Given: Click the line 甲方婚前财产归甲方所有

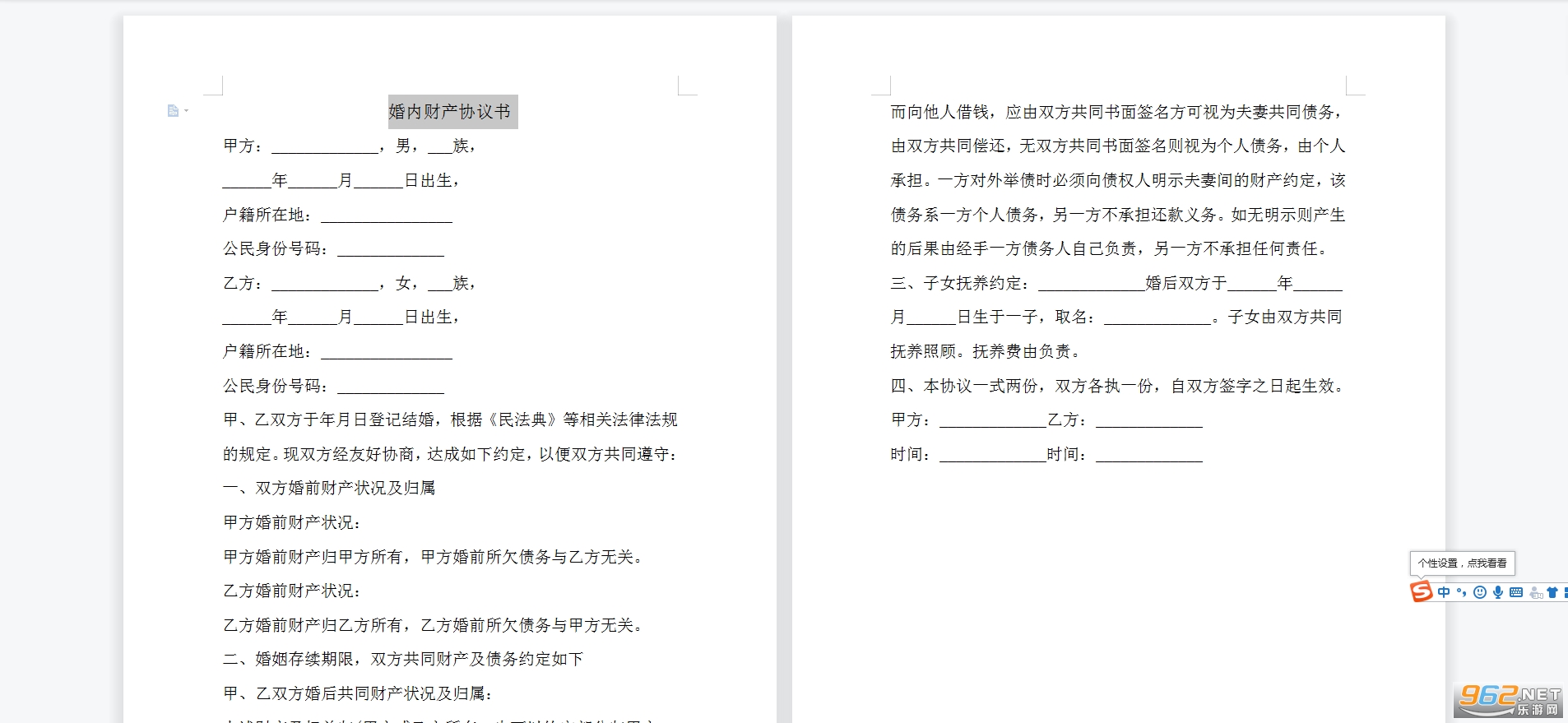Looking at the screenshot, I should [x=433, y=558].
